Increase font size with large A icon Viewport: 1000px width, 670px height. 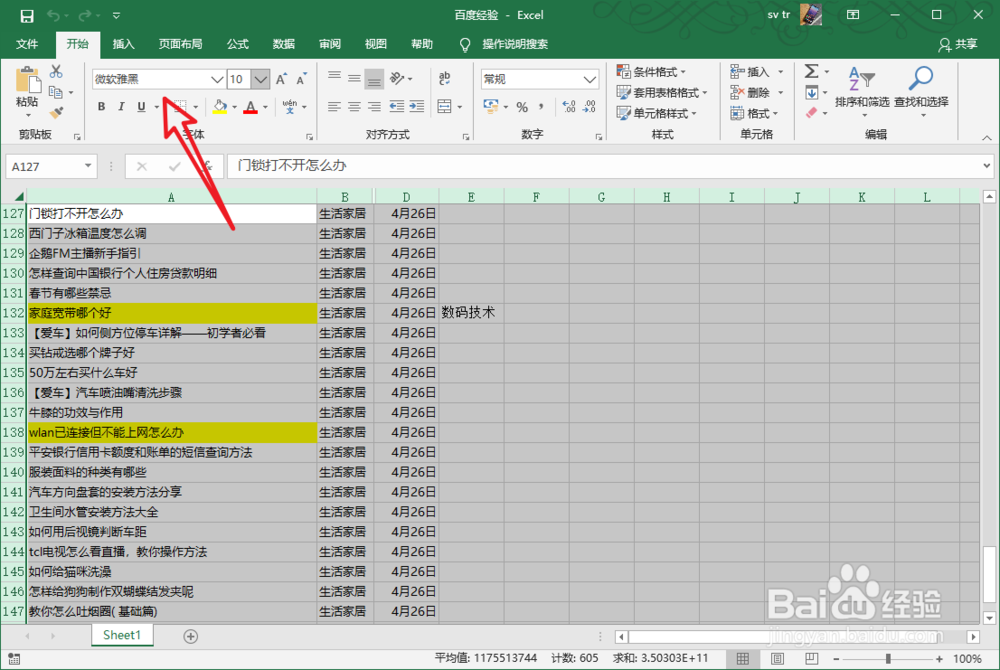point(281,79)
